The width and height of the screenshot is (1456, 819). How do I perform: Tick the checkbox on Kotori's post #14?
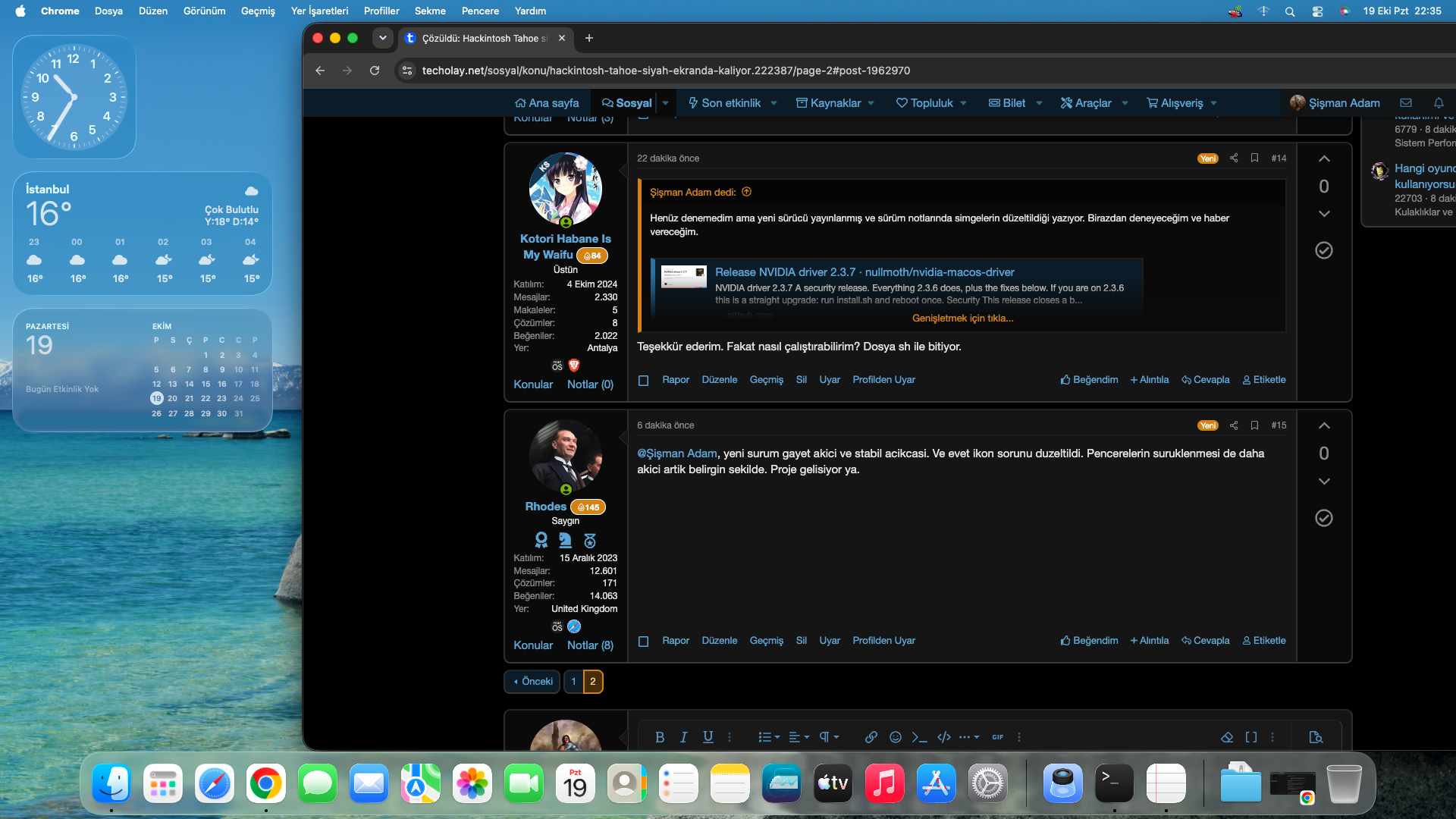click(x=643, y=381)
